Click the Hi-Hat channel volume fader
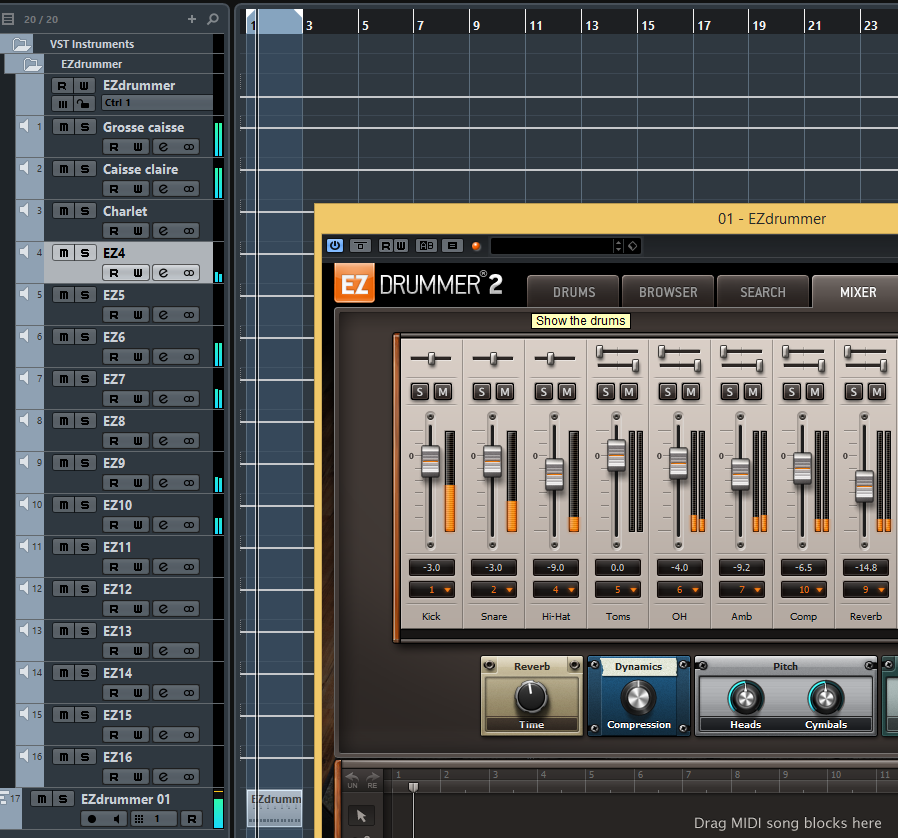This screenshot has height=838, width=898. (x=554, y=474)
